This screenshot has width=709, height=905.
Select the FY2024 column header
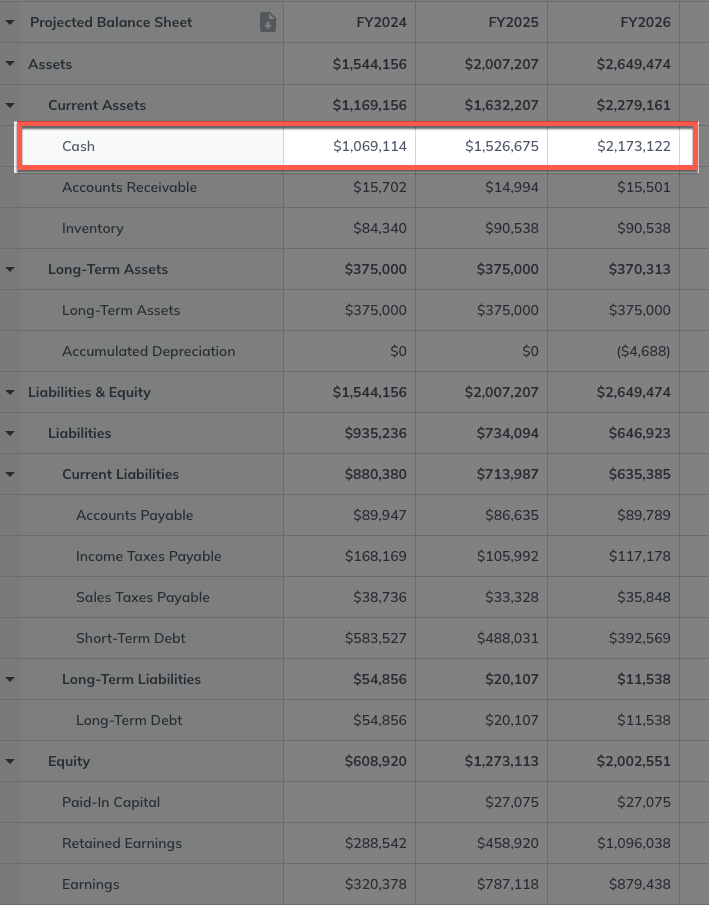[x=381, y=23]
